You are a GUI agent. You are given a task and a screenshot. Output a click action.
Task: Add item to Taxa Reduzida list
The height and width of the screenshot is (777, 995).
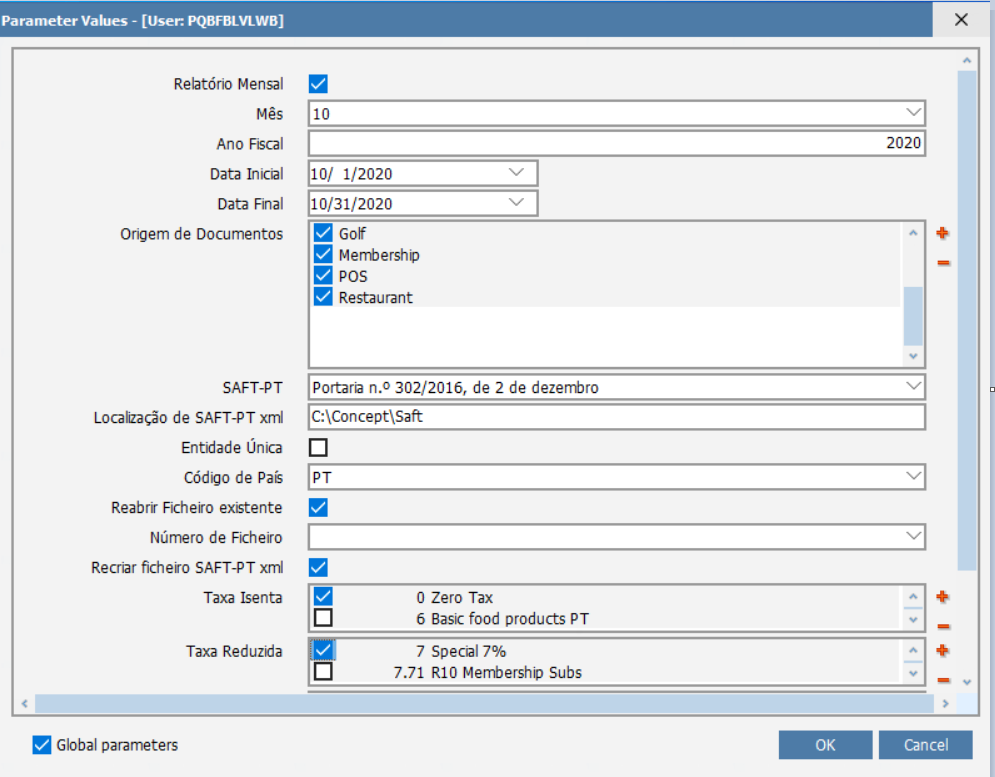pos(942,651)
